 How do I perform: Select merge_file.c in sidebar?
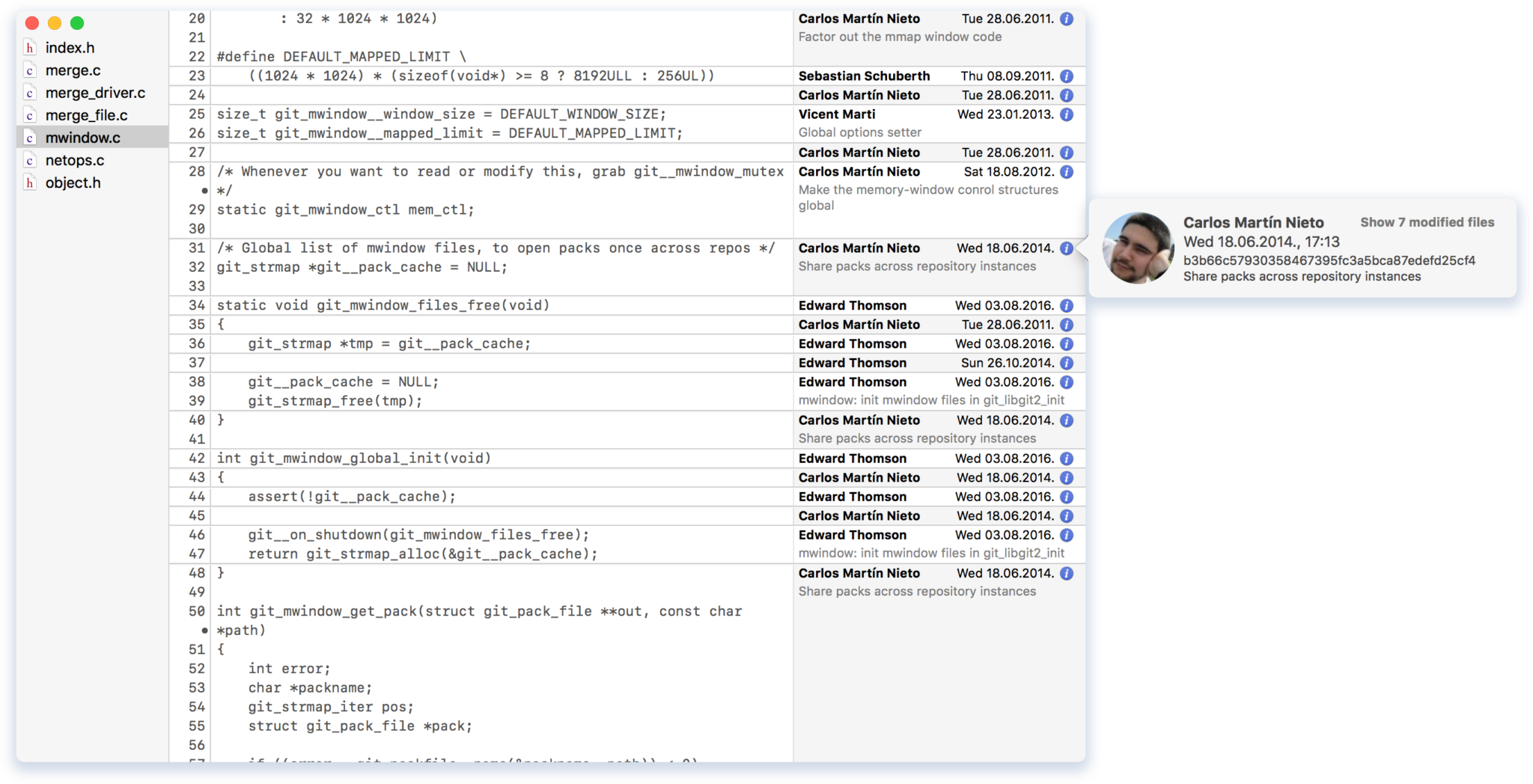click(86, 115)
